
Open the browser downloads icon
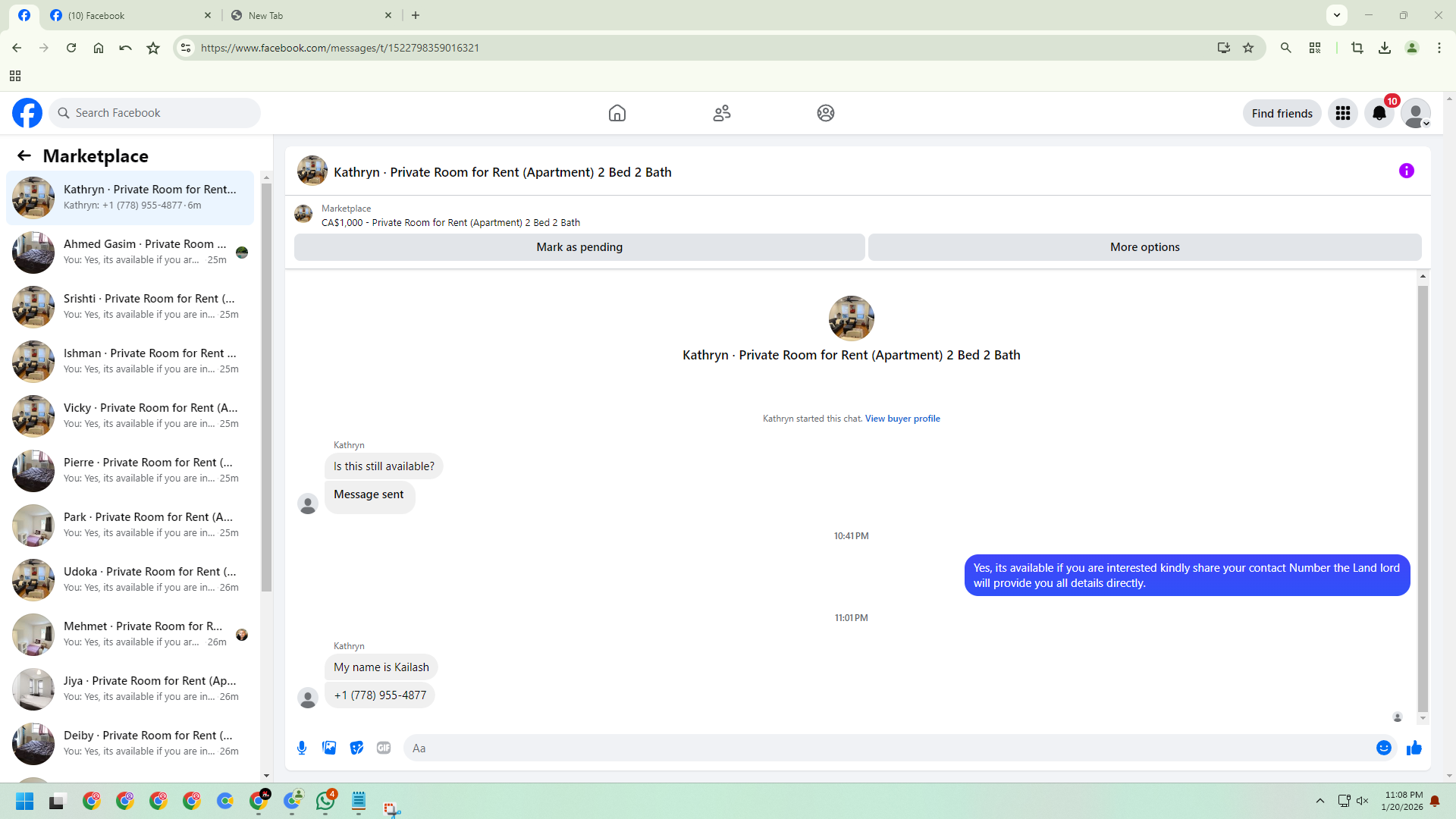click(x=1385, y=48)
